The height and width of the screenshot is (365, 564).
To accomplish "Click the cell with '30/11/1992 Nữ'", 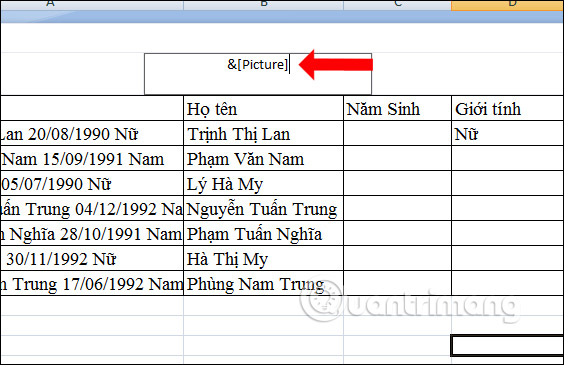I will pyautogui.click(x=92, y=259).
